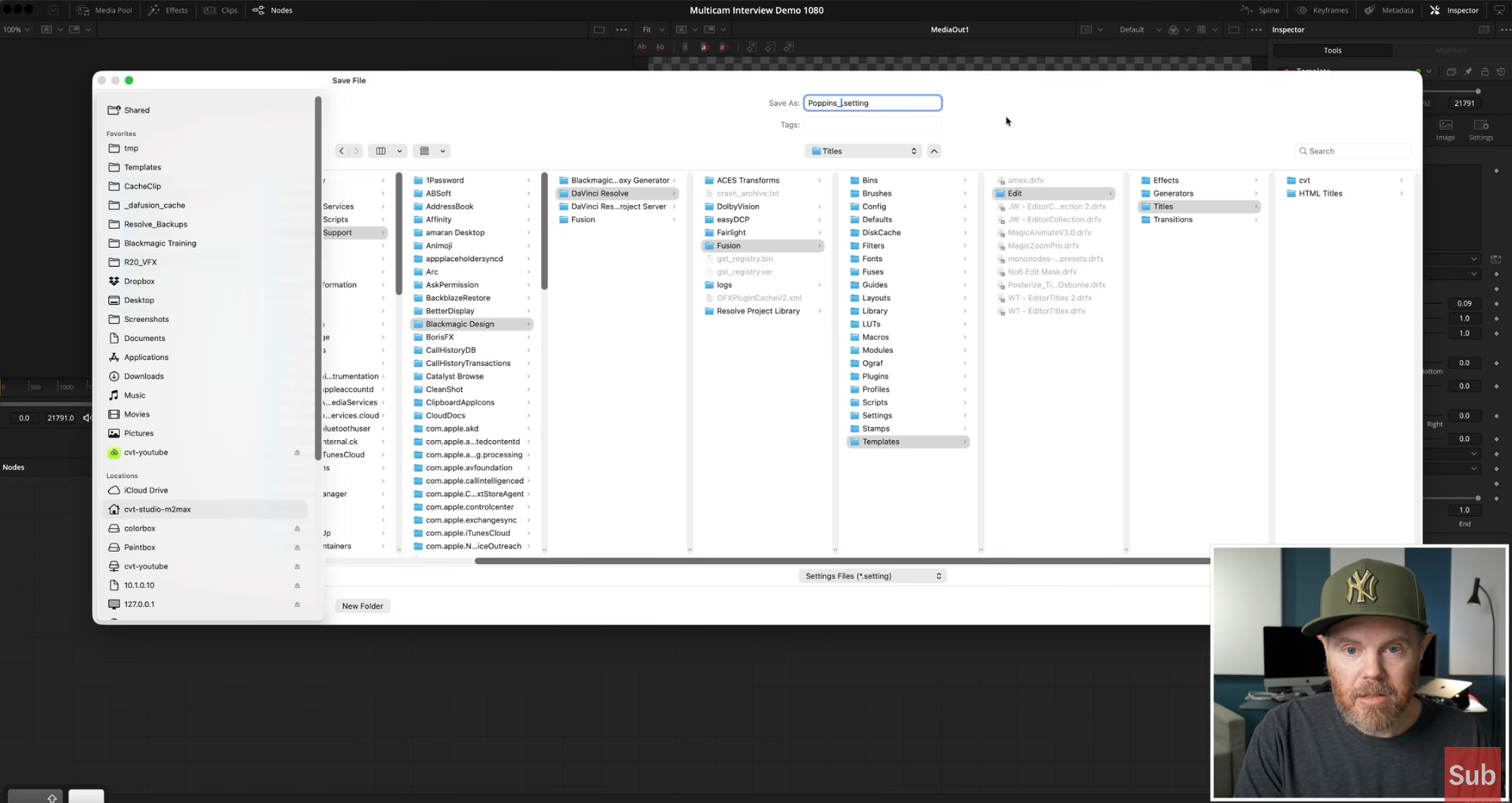Viewport: 1512px width, 803px height.
Task: Open the Media Pool panel
Action: pos(104,10)
